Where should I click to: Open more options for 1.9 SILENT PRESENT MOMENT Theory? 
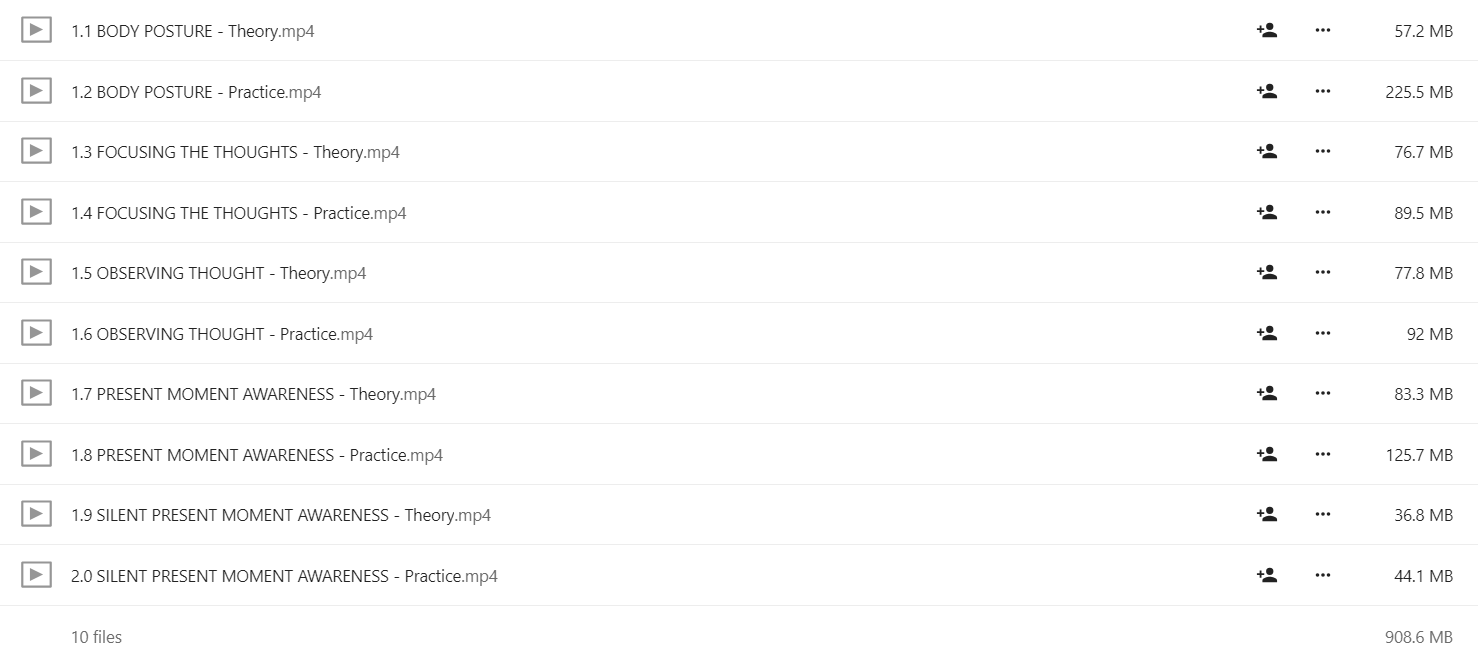(x=1323, y=515)
